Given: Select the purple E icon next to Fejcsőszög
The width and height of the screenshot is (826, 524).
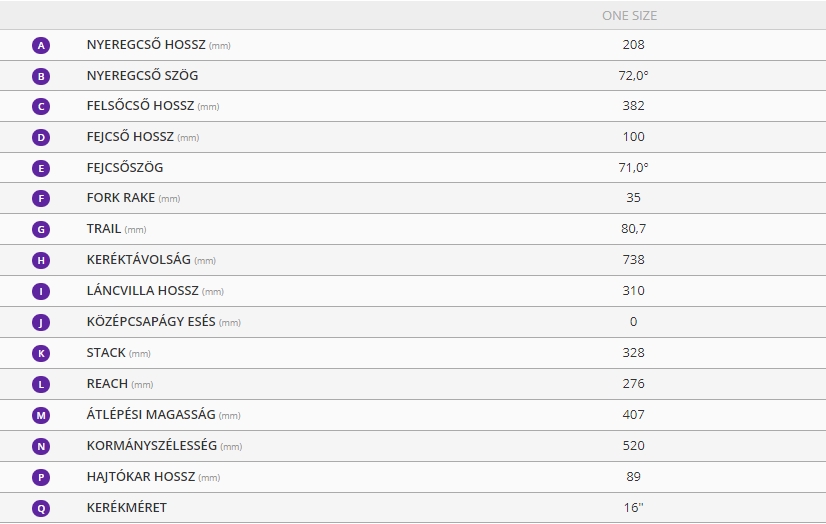Looking at the screenshot, I should (41, 169).
